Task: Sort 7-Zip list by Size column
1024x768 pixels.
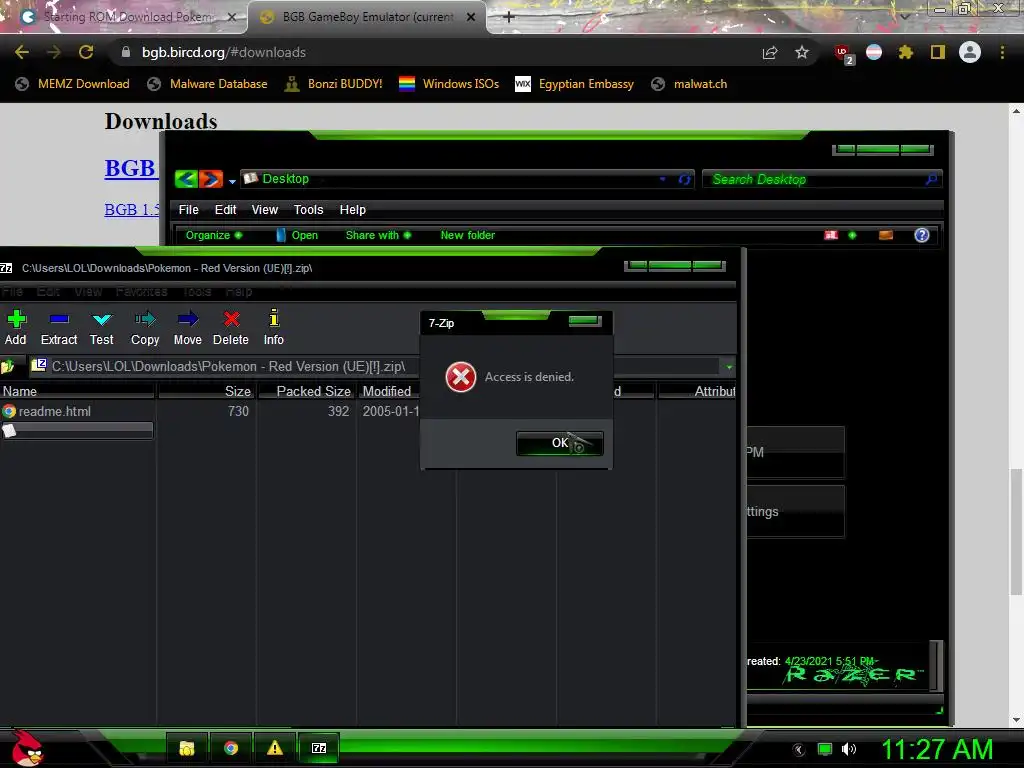Action: pyautogui.click(x=206, y=391)
